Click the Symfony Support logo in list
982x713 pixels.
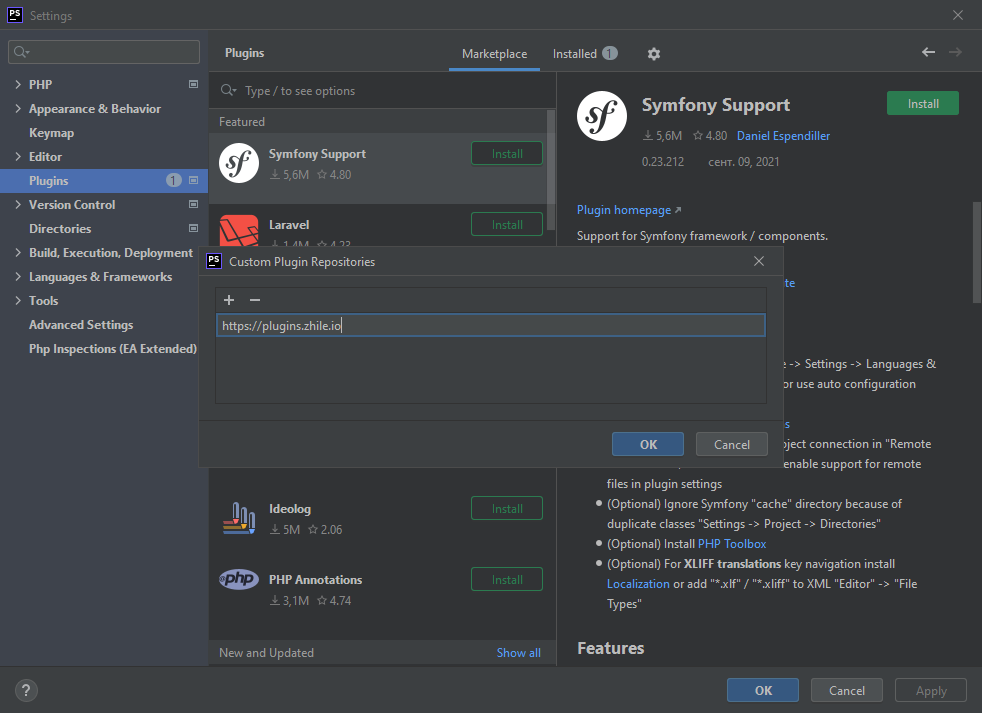pyautogui.click(x=239, y=163)
